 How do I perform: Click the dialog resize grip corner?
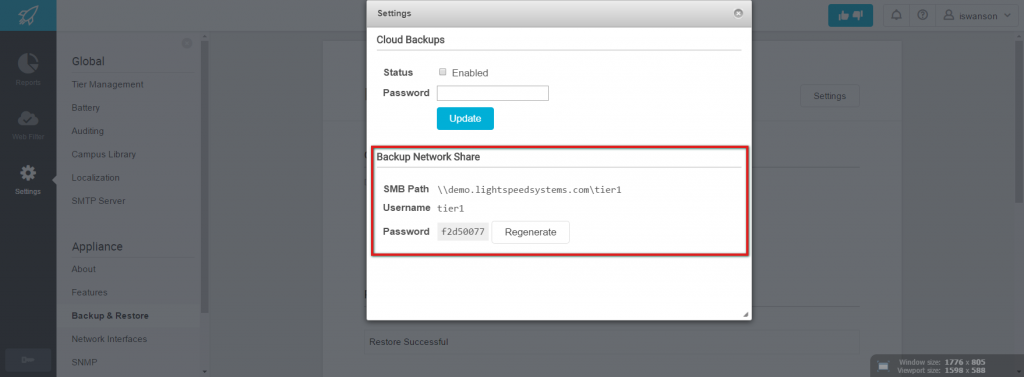coord(745,314)
